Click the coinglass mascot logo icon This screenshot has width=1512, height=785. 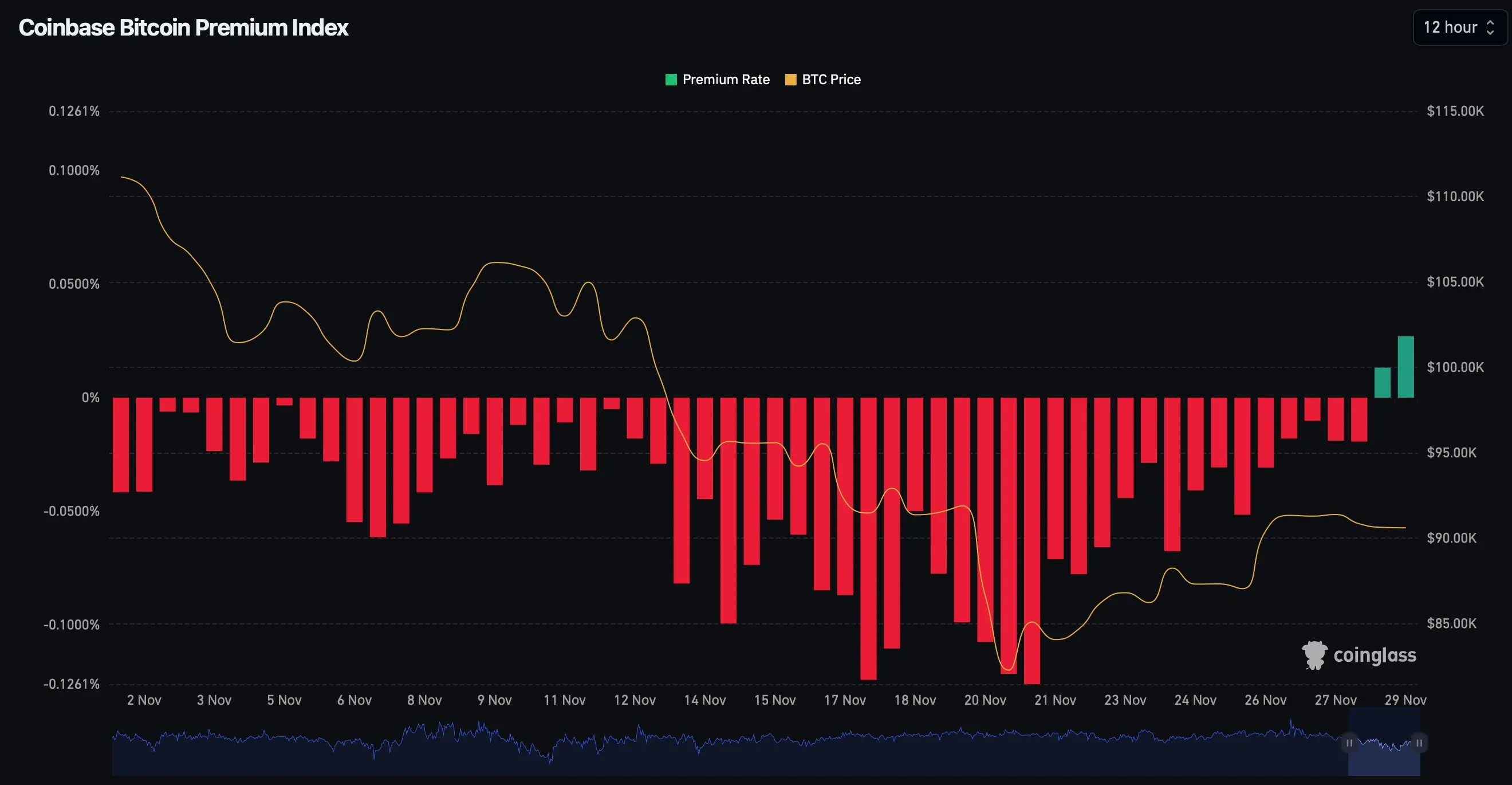[x=1314, y=655]
